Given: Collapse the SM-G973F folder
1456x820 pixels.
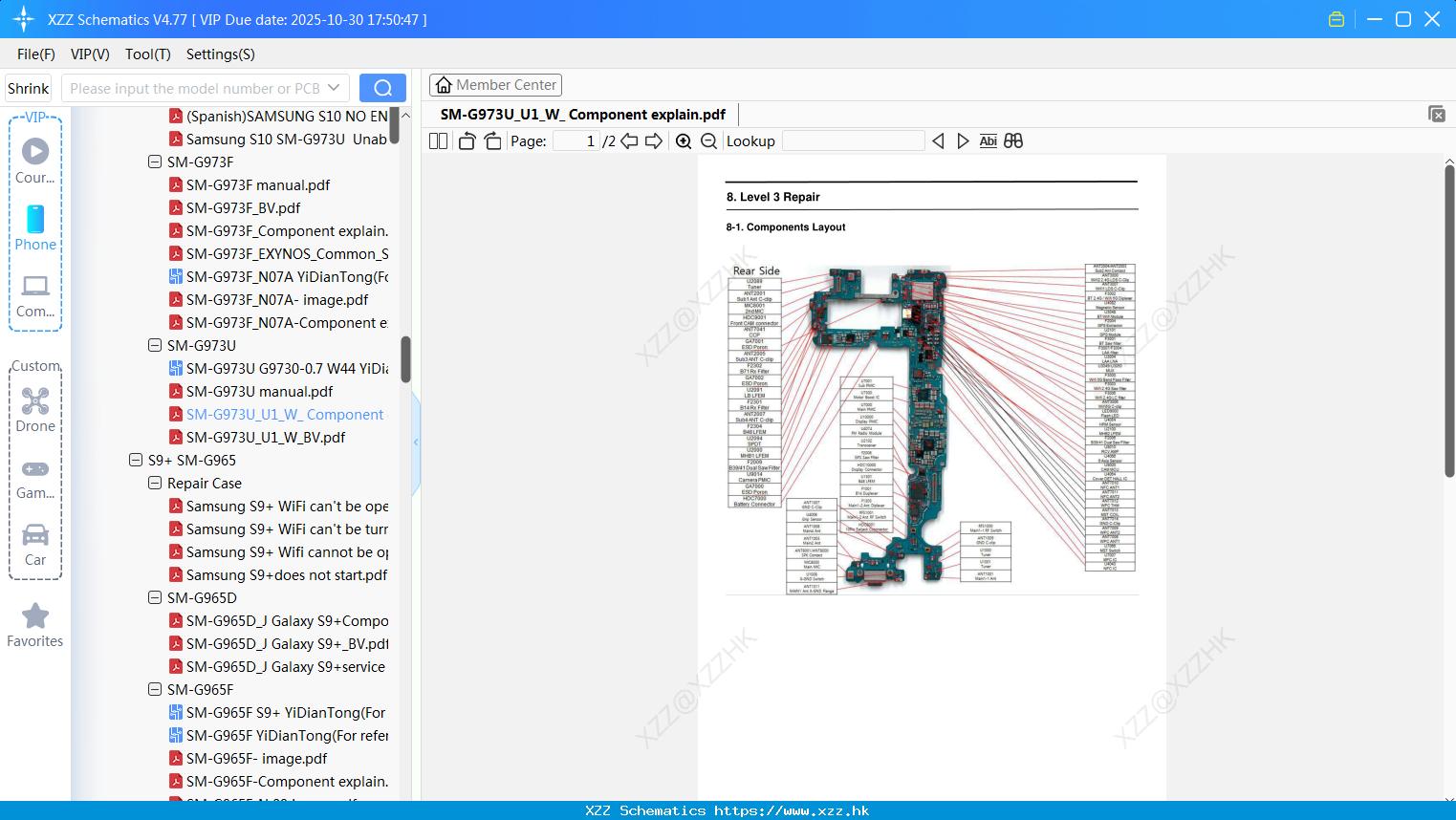Looking at the screenshot, I should 155,162.
